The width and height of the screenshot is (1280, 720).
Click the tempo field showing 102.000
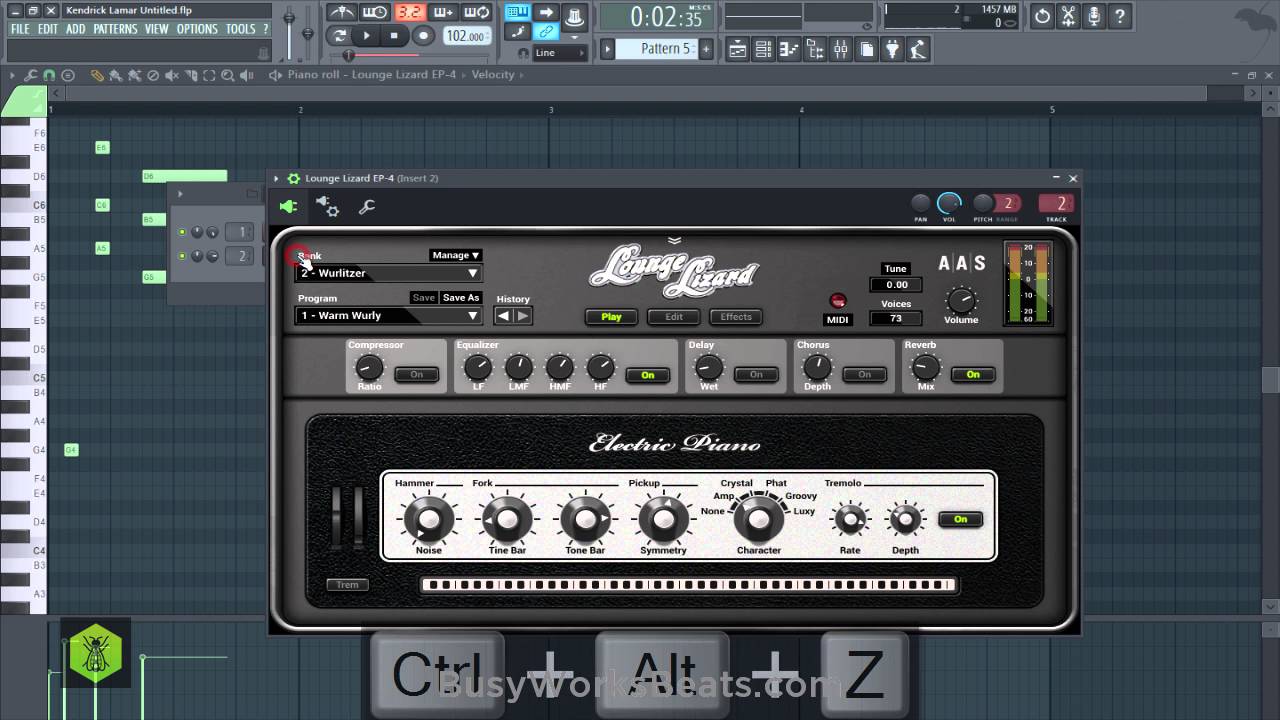tap(465, 36)
